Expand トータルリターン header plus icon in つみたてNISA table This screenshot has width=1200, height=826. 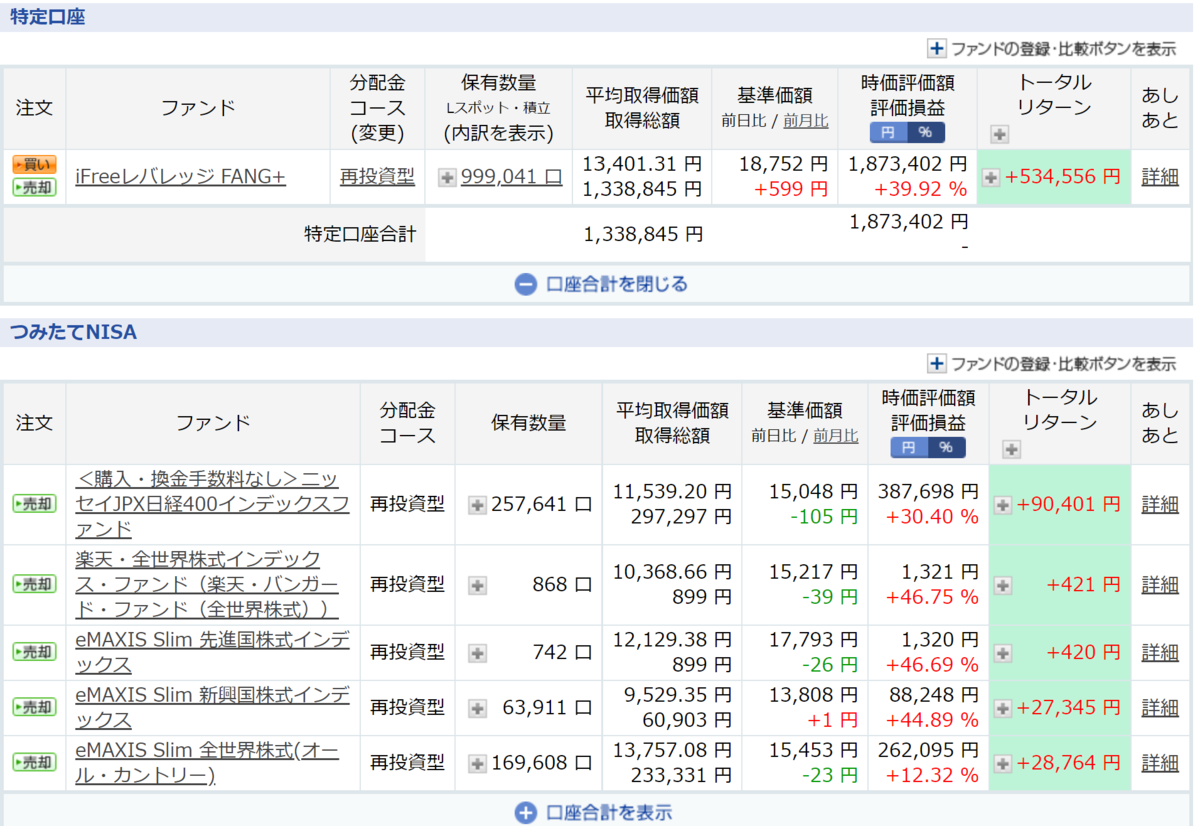point(1011,449)
